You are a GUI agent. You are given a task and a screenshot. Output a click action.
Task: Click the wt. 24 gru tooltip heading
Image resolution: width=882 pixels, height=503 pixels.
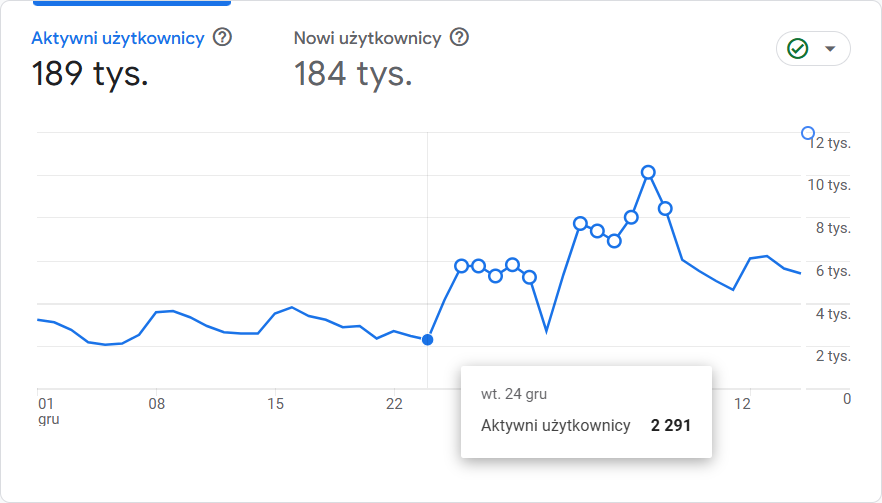tap(514, 394)
